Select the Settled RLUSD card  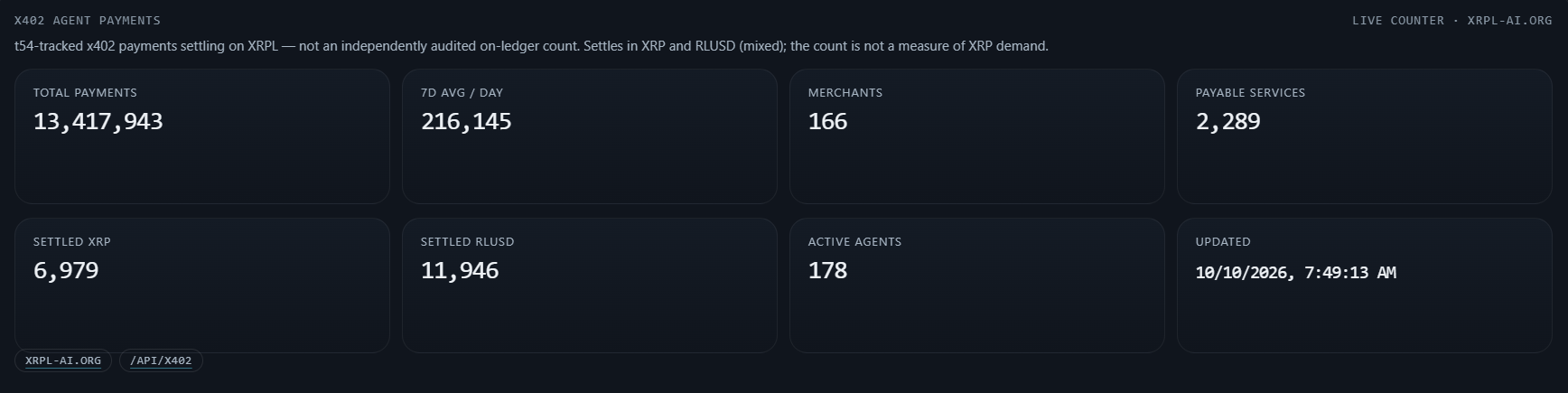[590, 285]
